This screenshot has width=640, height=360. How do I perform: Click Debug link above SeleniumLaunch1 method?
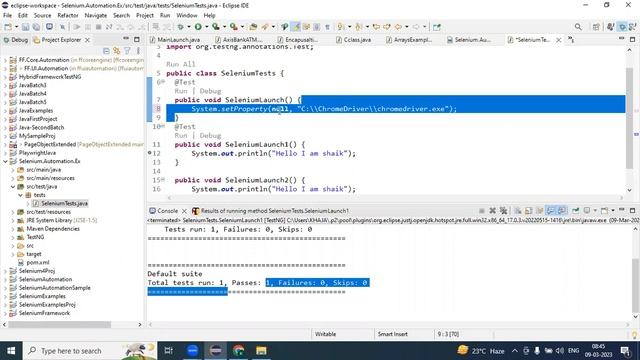pyautogui.click(x=210, y=136)
